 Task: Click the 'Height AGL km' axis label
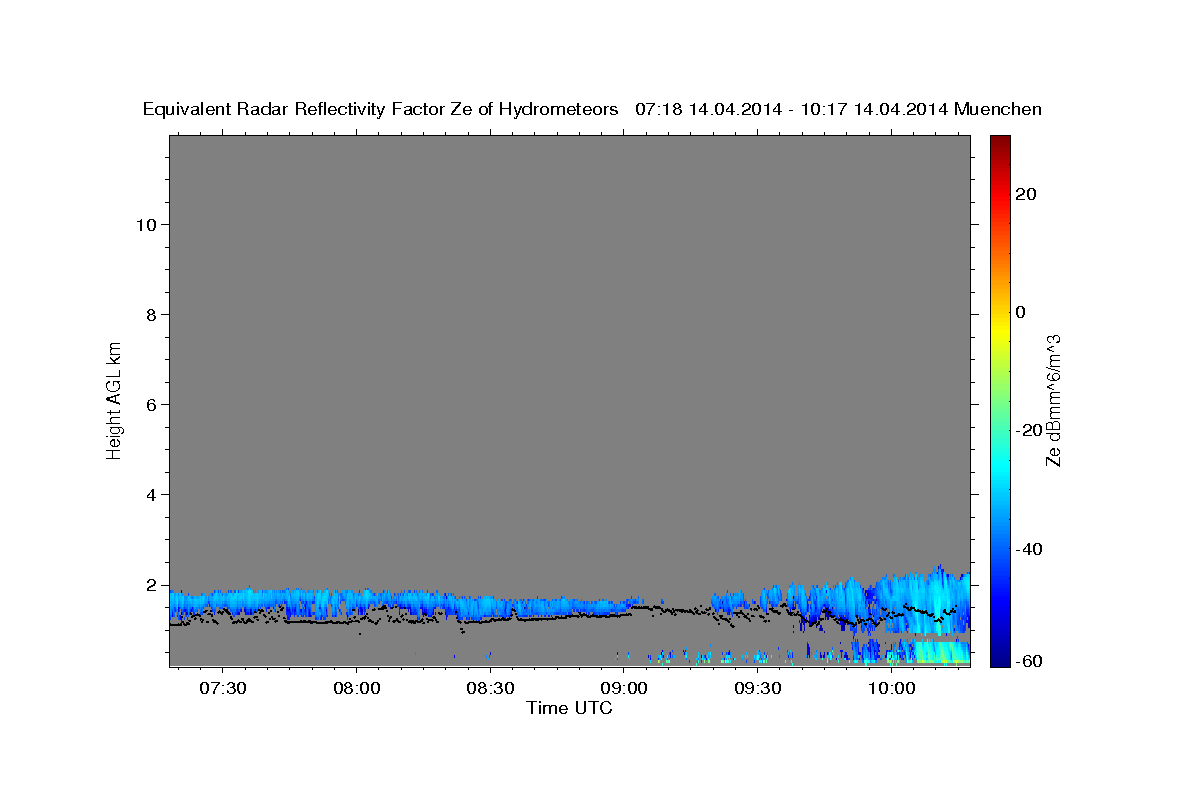114,399
